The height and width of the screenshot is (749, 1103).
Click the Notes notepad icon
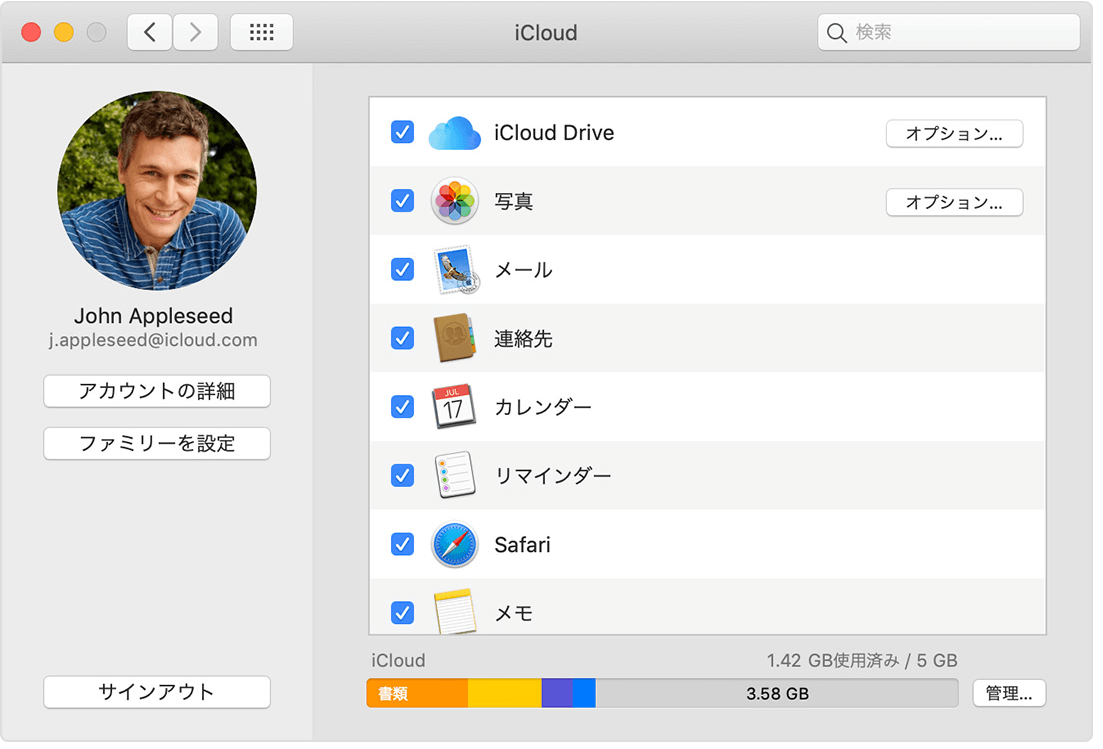454,611
